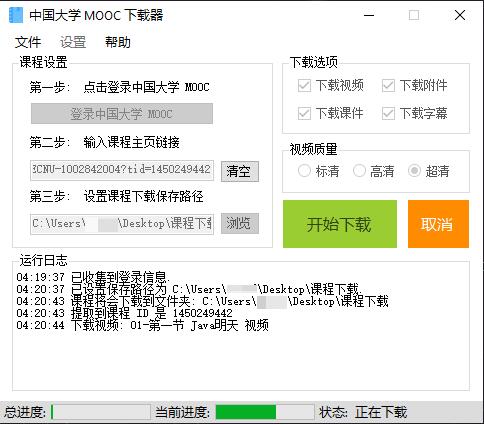Click the 浏览 button for save path
Screen dimensions: 484x425
click(x=240, y=223)
